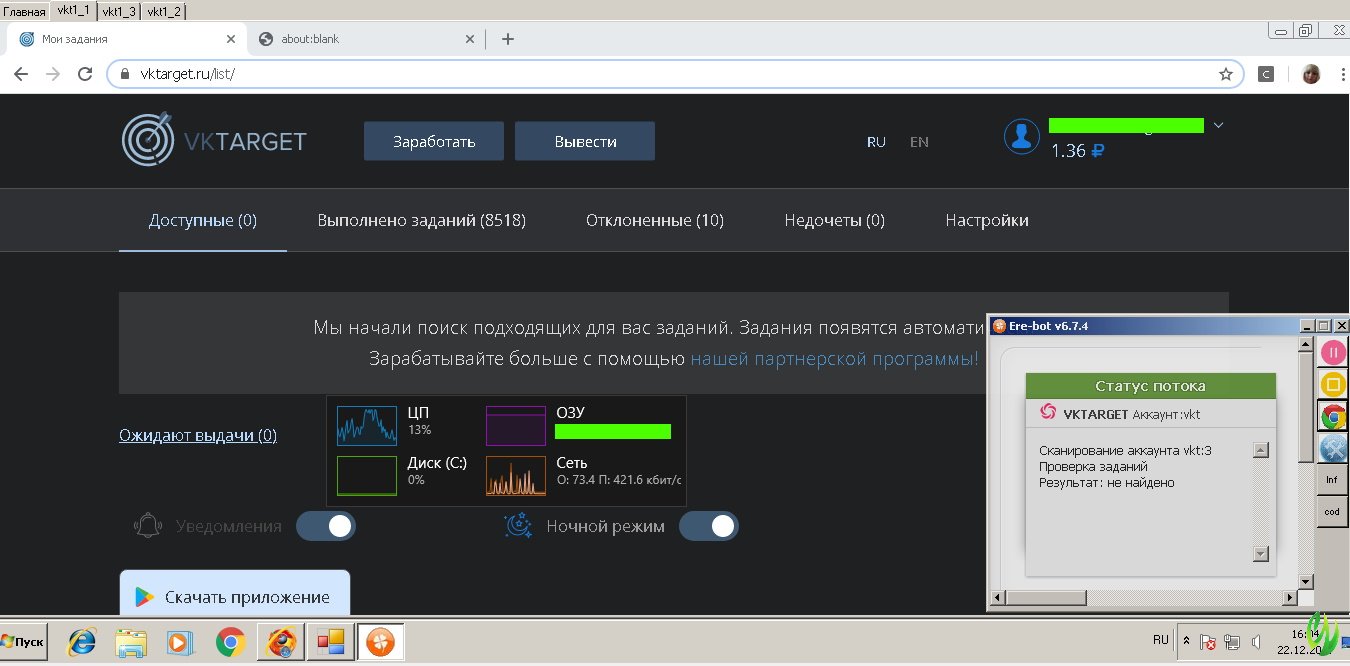This screenshot has width=1350, height=666.
Task: Click the Network (Сеть) usage graph
Action: pos(516,475)
